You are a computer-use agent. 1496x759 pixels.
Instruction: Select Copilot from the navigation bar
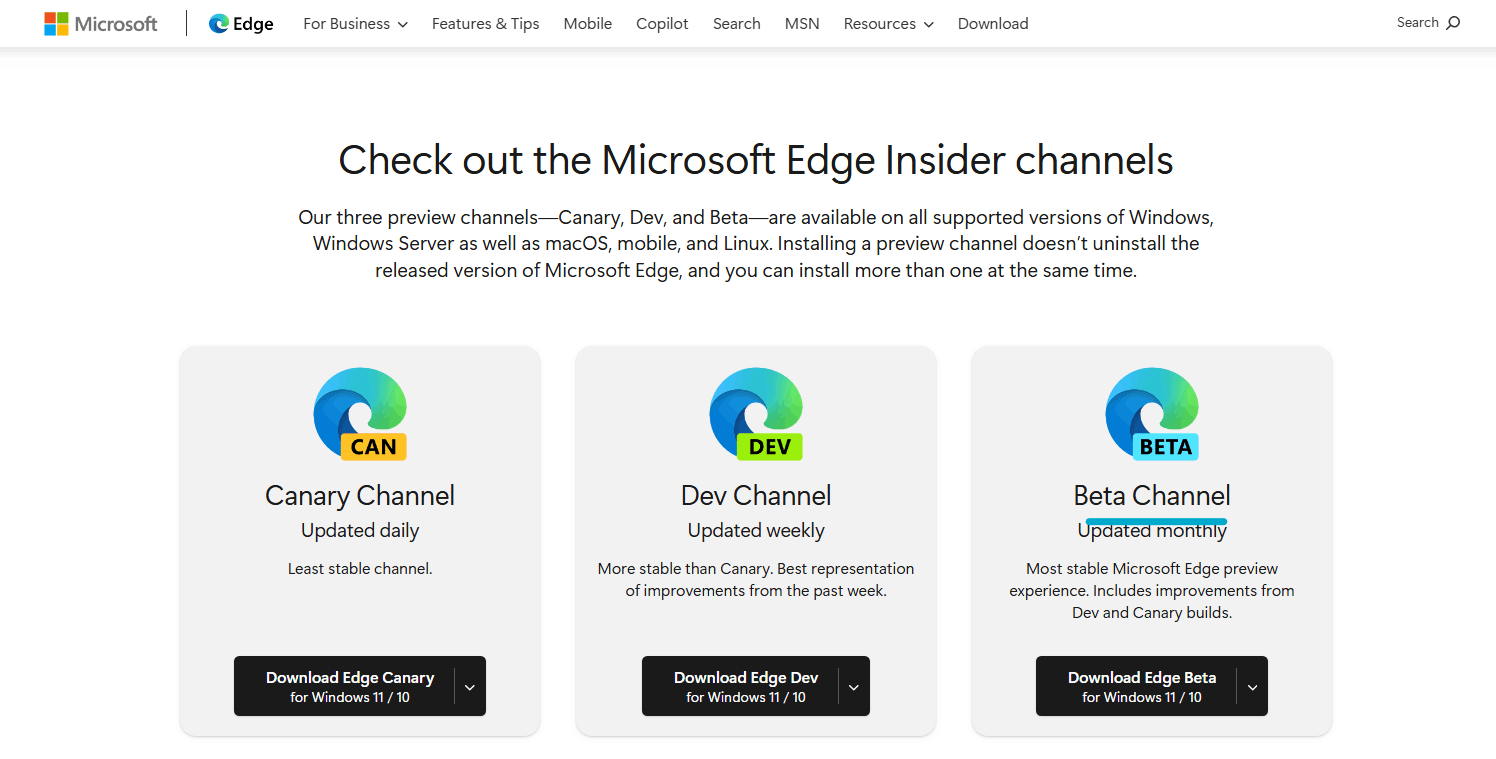point(662,23)
